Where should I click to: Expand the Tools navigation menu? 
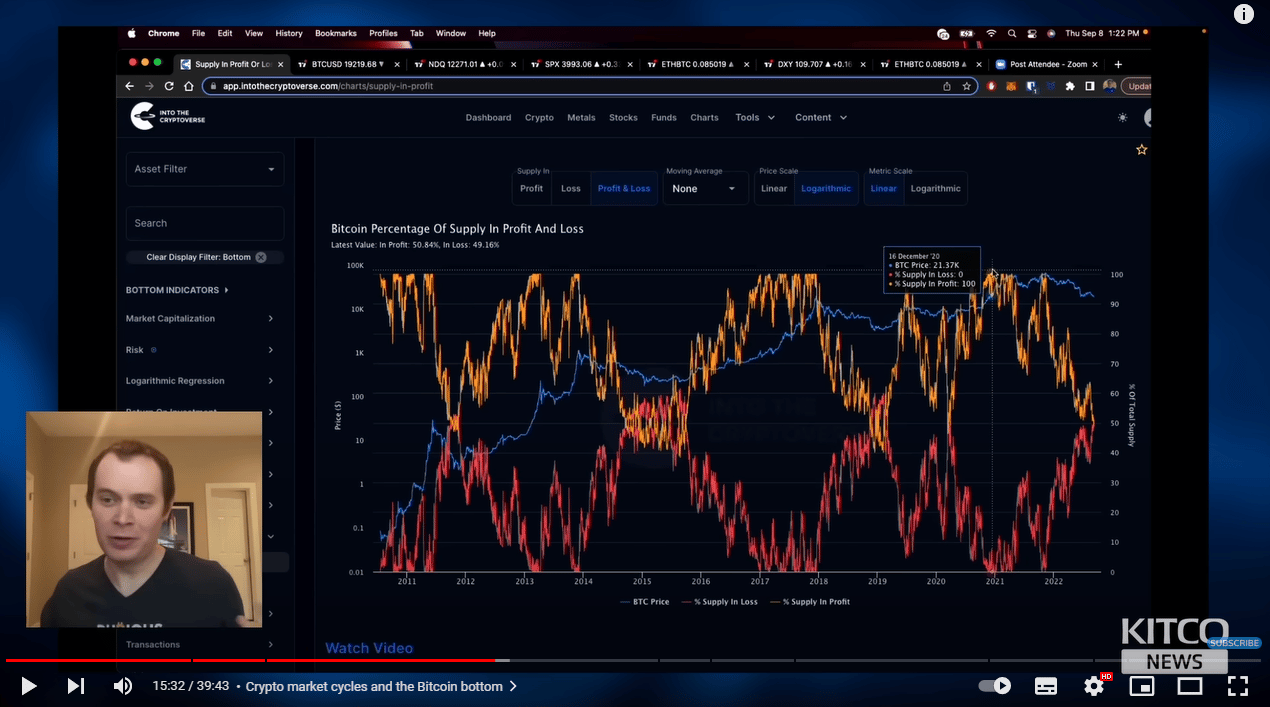click(x=755, y=117)
